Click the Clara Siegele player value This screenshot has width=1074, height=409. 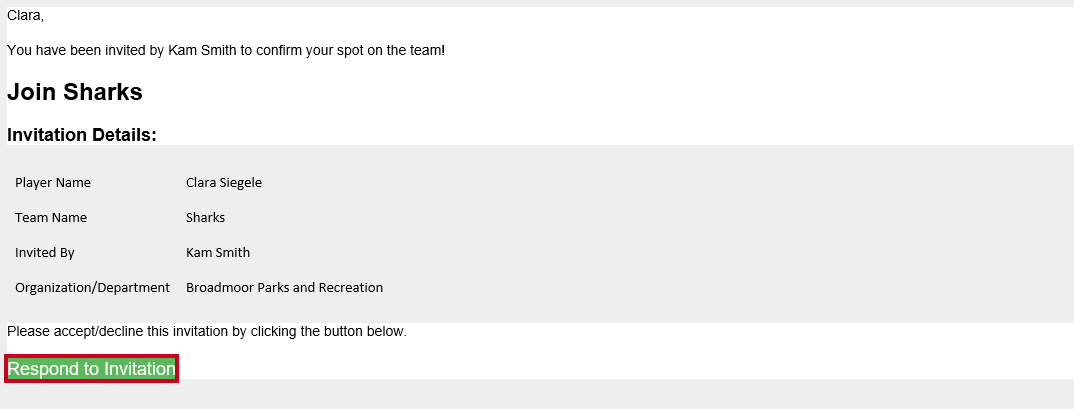(224, 183)
